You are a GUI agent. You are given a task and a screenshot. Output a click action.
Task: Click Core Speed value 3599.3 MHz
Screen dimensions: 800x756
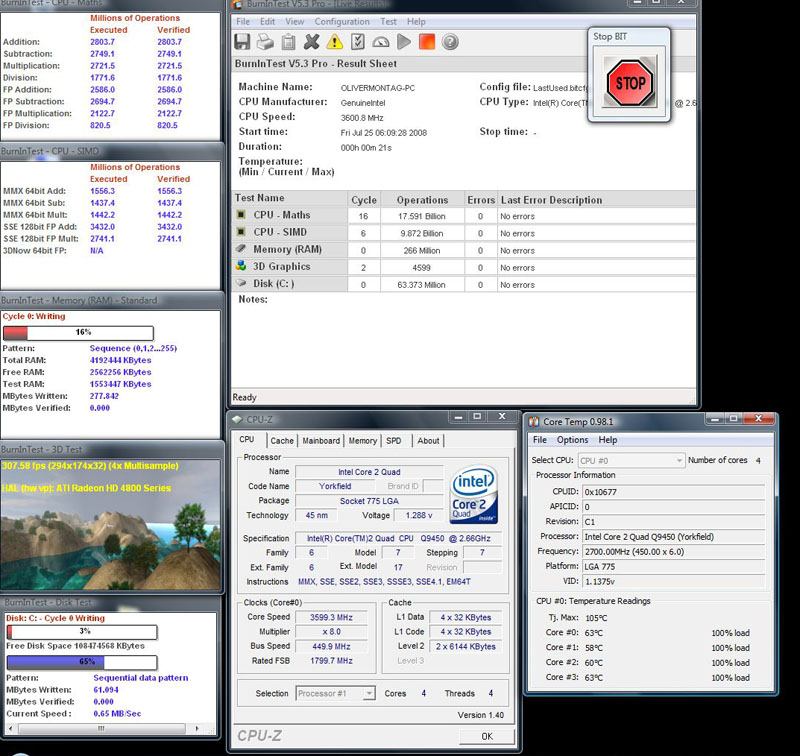click(331, 617)
